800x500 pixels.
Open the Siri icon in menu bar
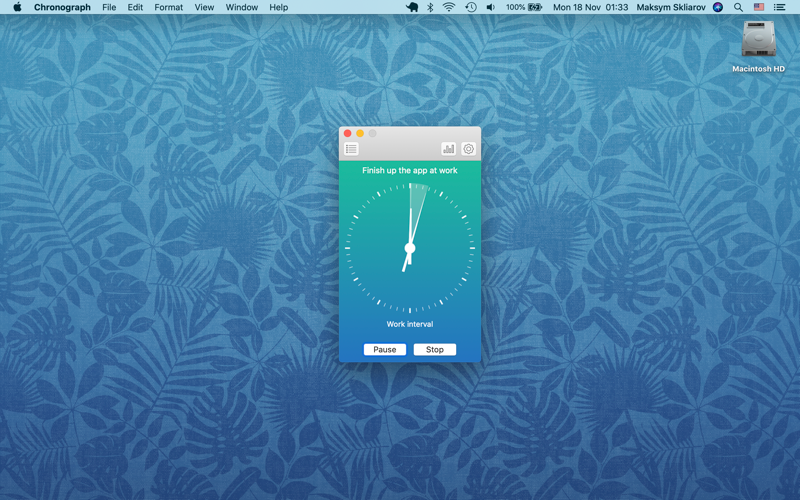[718, 7]
